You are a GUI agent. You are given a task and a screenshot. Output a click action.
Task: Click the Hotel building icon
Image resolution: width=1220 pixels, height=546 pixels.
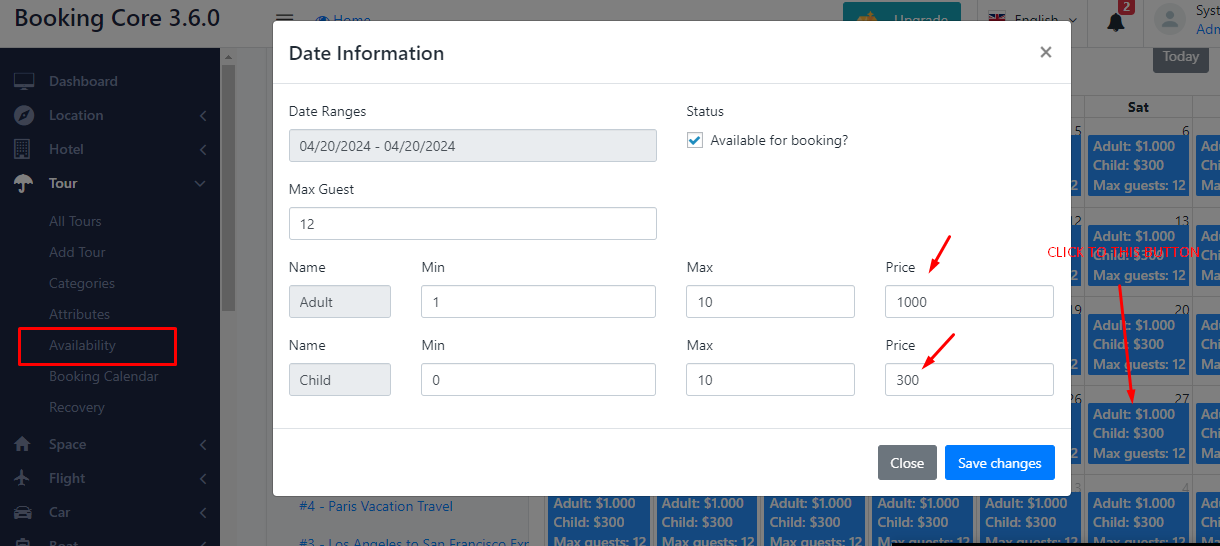pos(22,149)
